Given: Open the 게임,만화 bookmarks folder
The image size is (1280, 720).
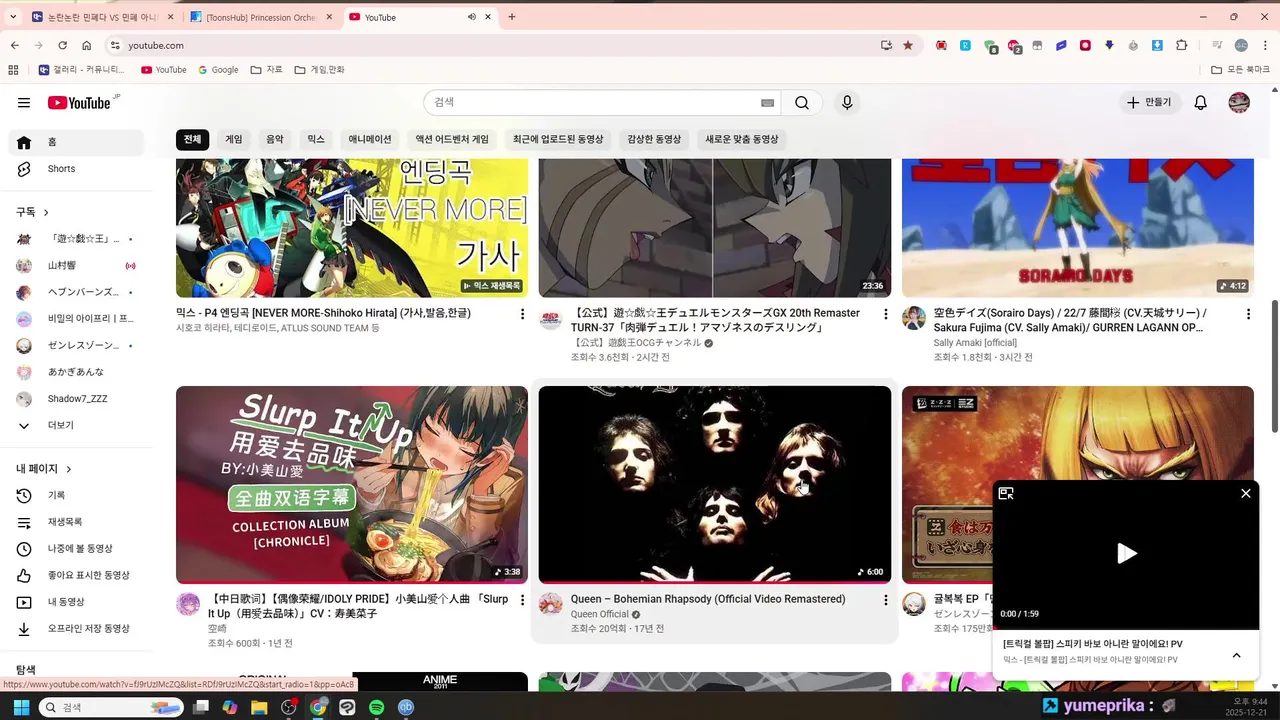Looking at the screenshot, I should [319, 70].
